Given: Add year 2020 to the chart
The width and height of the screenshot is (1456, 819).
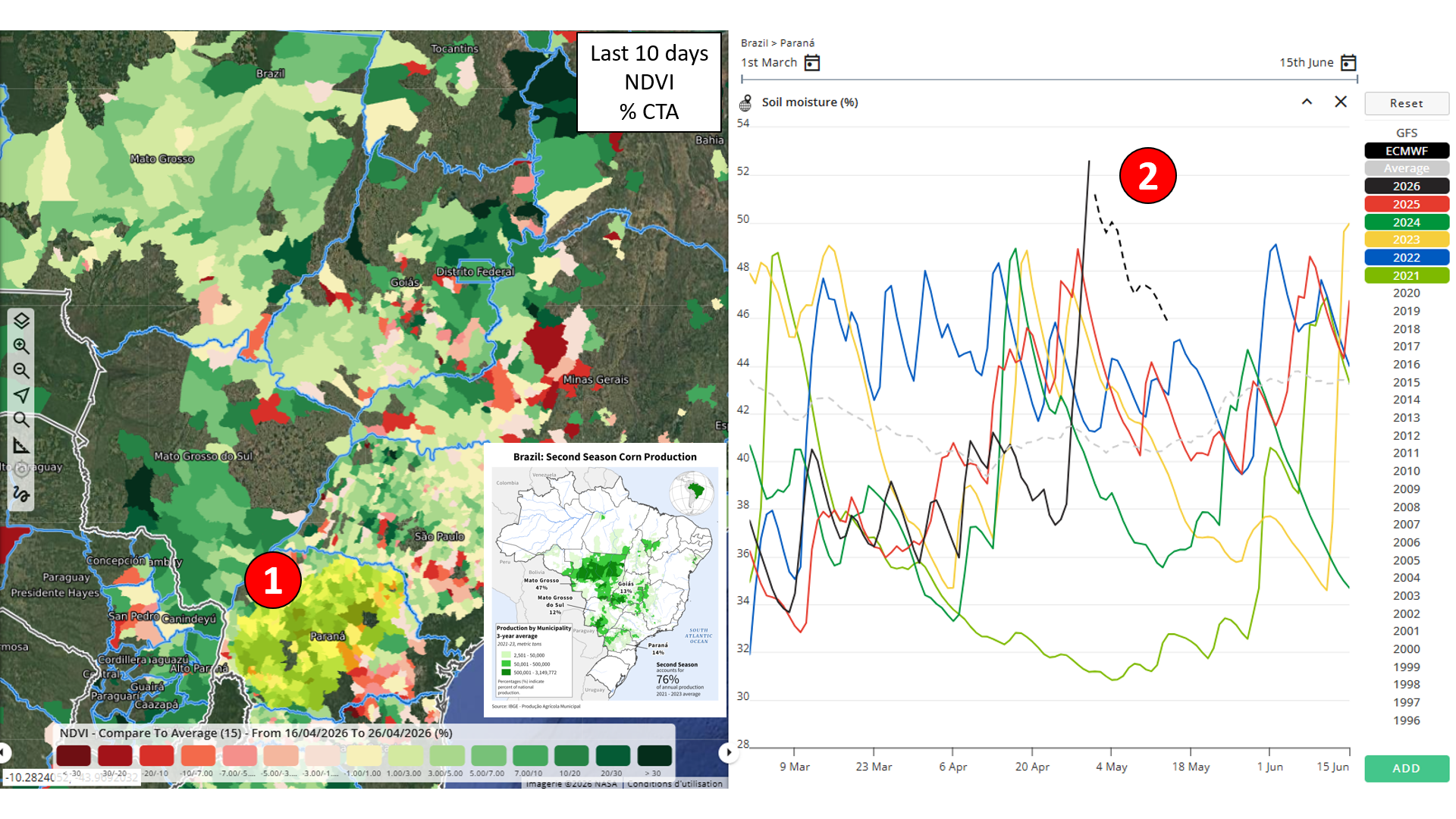Looking at the screenshot, I should 1406,293.
